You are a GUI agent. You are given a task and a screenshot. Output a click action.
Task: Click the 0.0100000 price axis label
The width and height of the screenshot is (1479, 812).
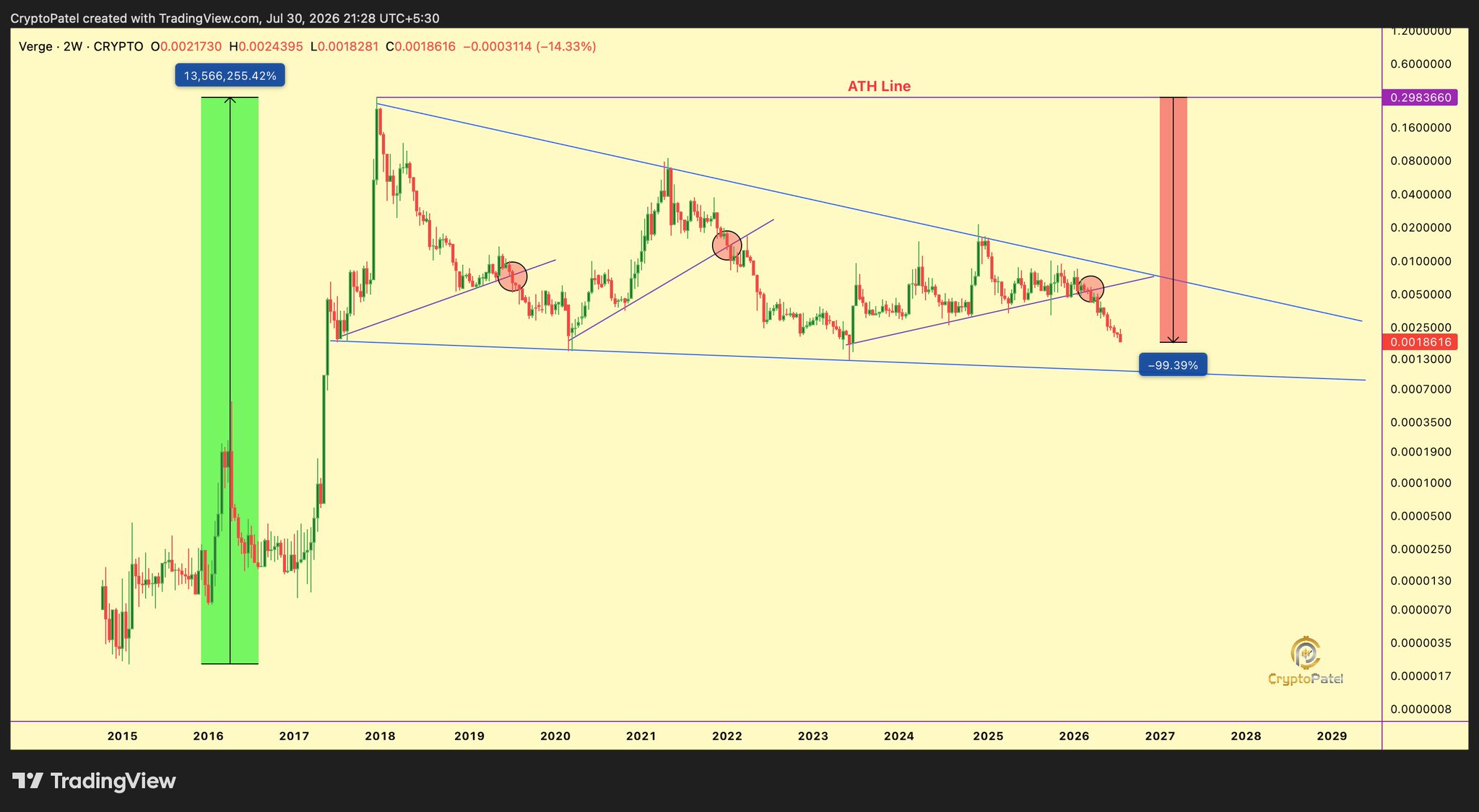coord(1421,261)
